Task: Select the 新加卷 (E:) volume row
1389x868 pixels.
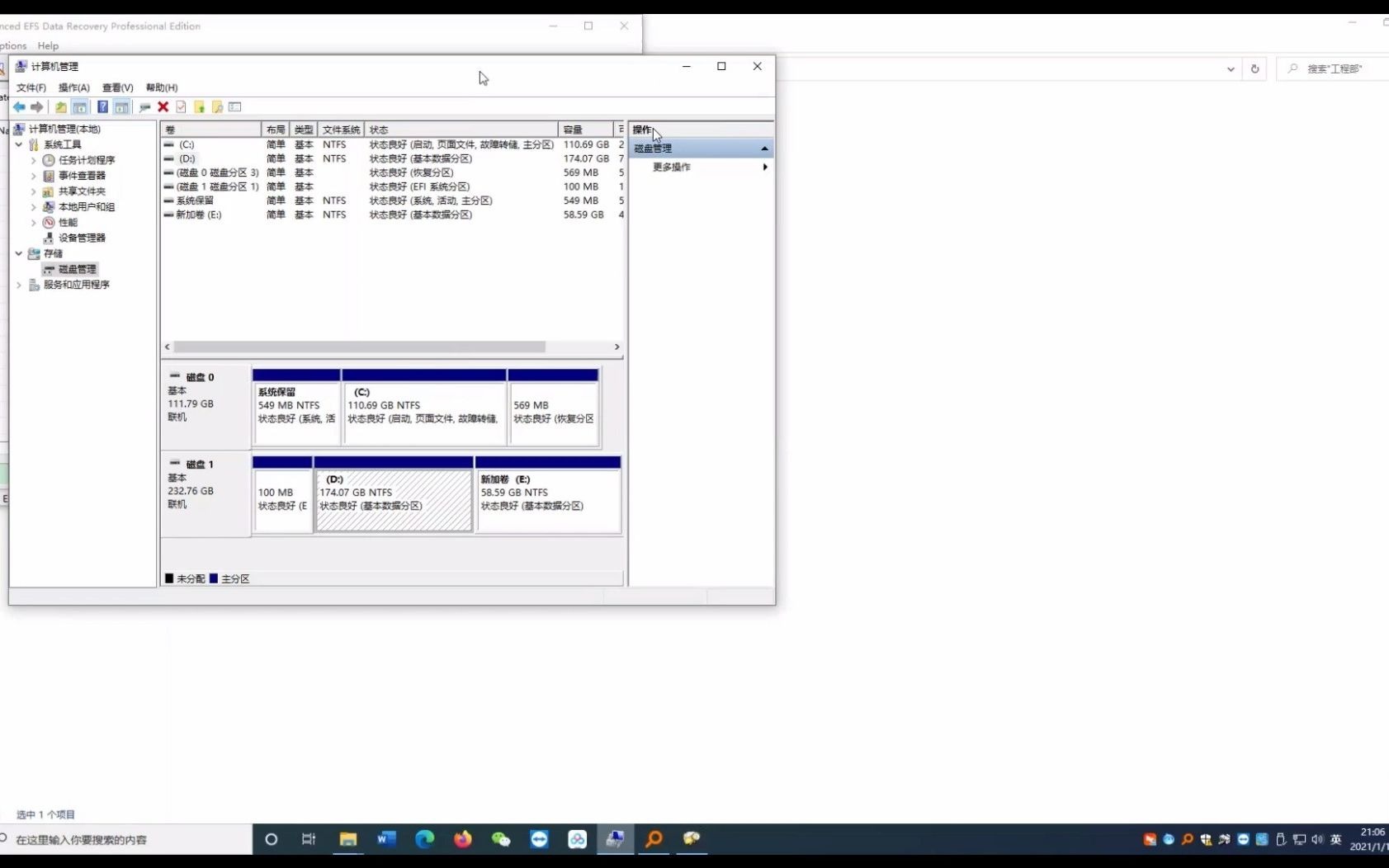Action: coord(393,215)
